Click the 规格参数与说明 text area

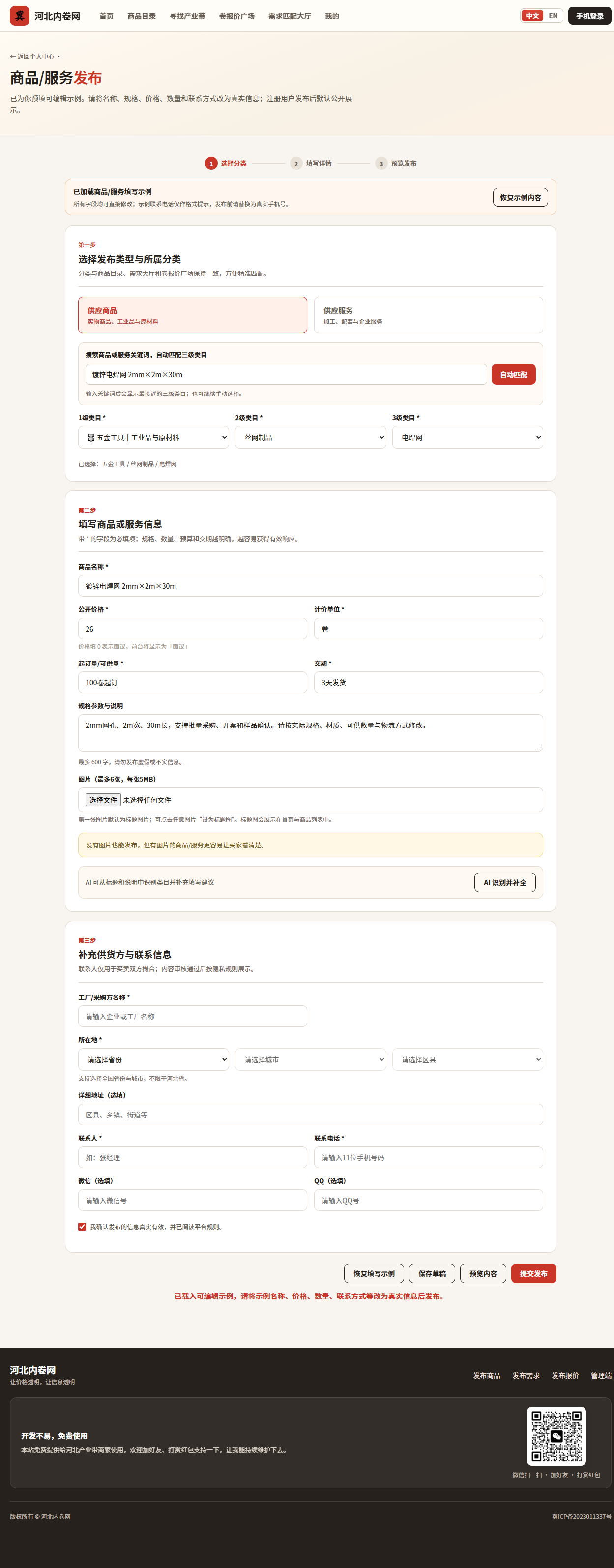tap(310, 733)
